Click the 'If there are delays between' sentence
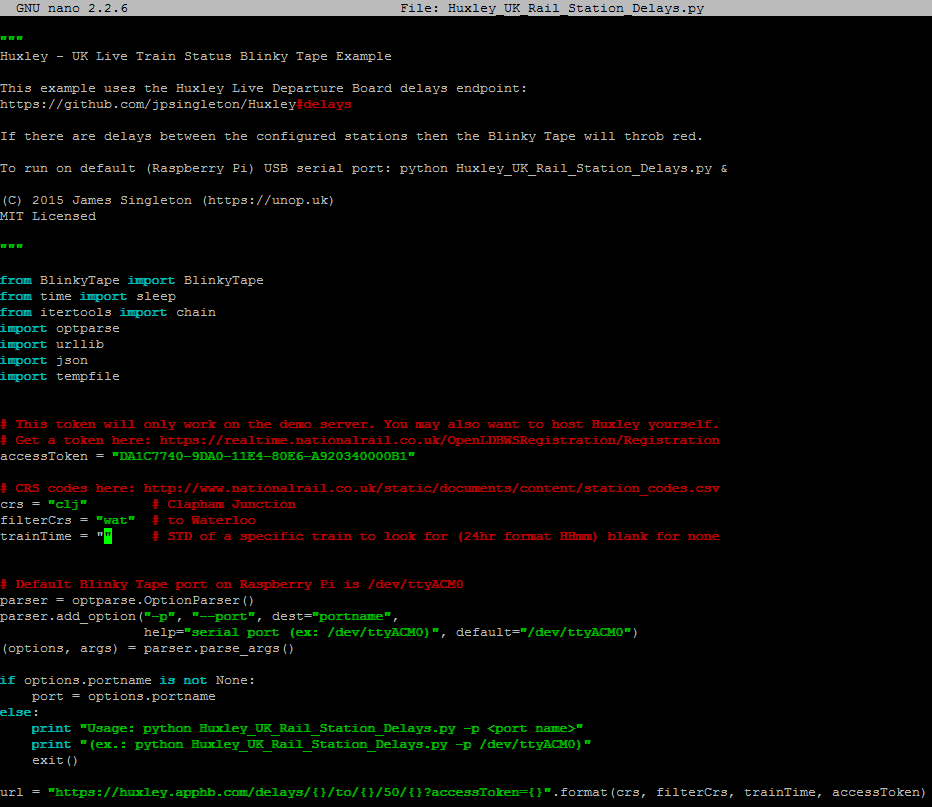 [351, 137]
